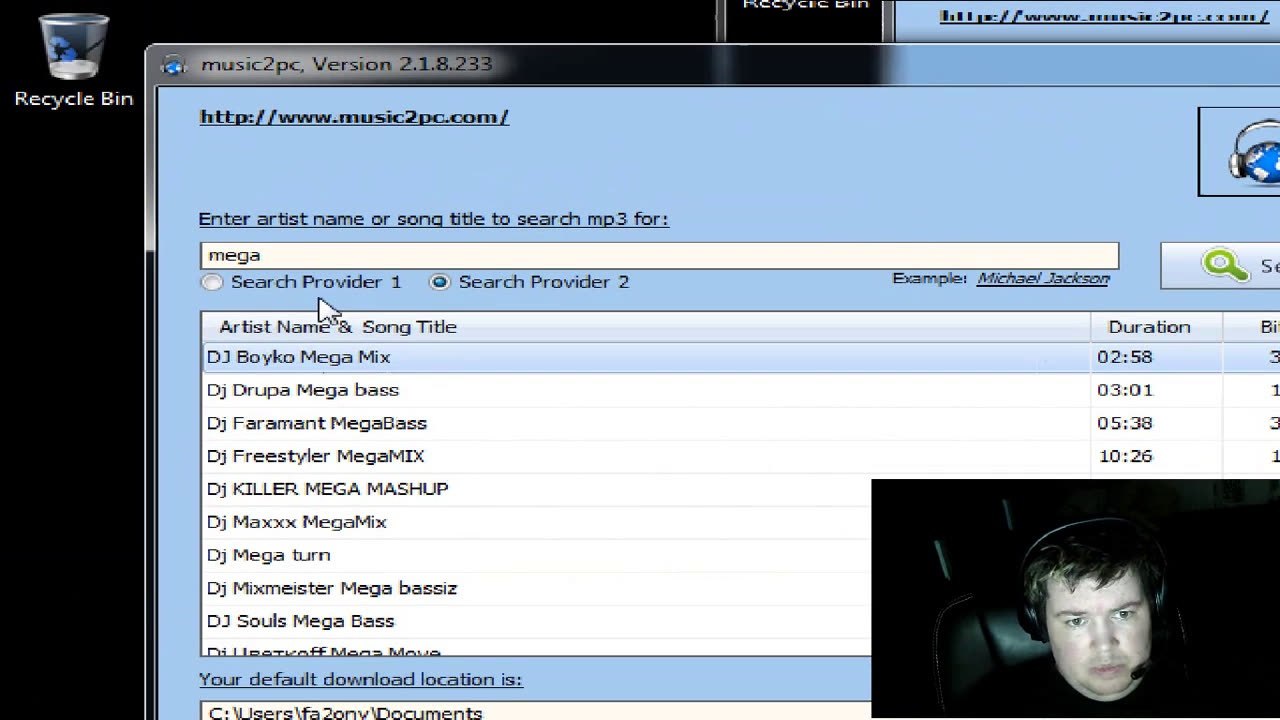Click the Michael Jackson example link
This screenshot has width=1280, height=720.
click(1043, 278)
